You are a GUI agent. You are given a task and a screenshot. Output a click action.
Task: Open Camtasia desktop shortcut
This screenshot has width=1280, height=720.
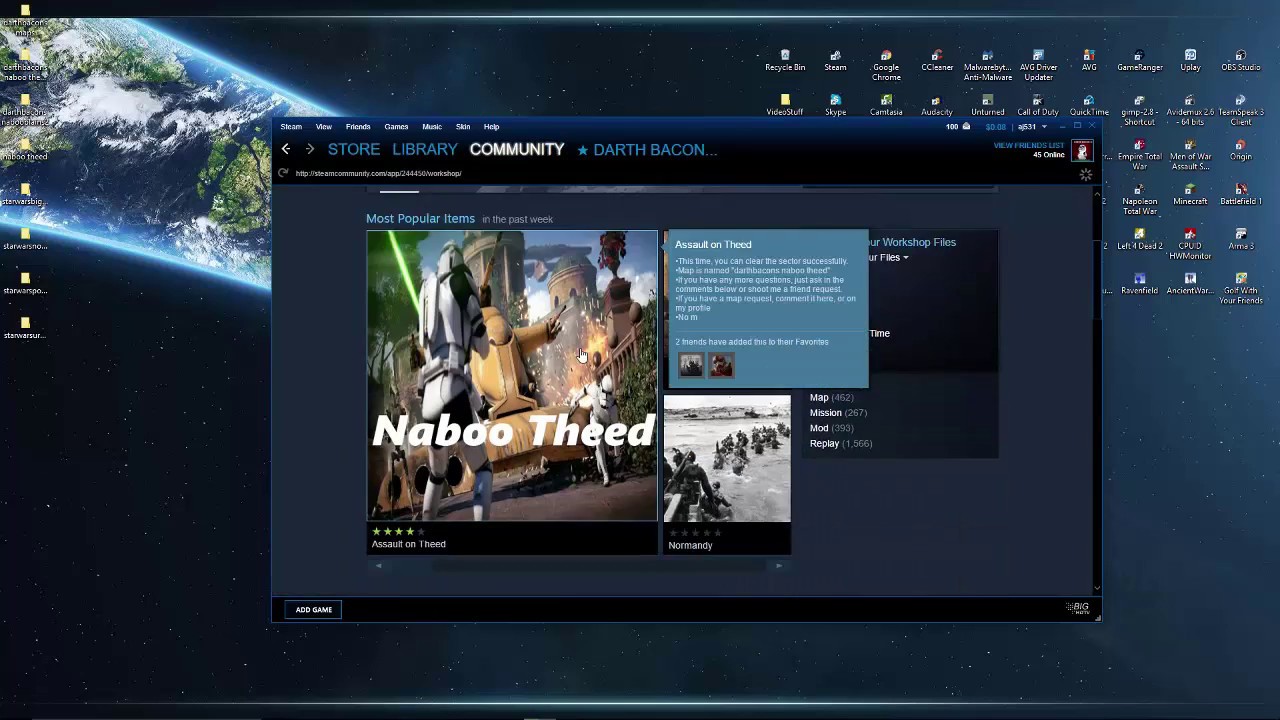click(x=886, y=105)
